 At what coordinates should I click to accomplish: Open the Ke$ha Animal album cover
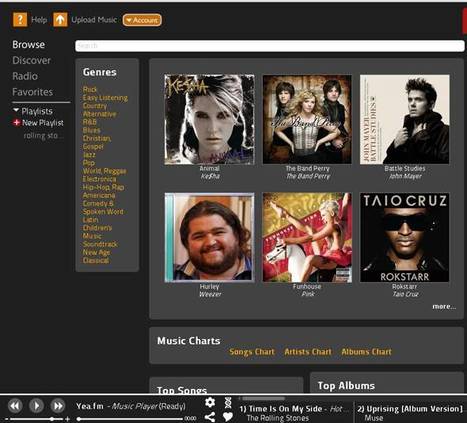click(209, 119)
